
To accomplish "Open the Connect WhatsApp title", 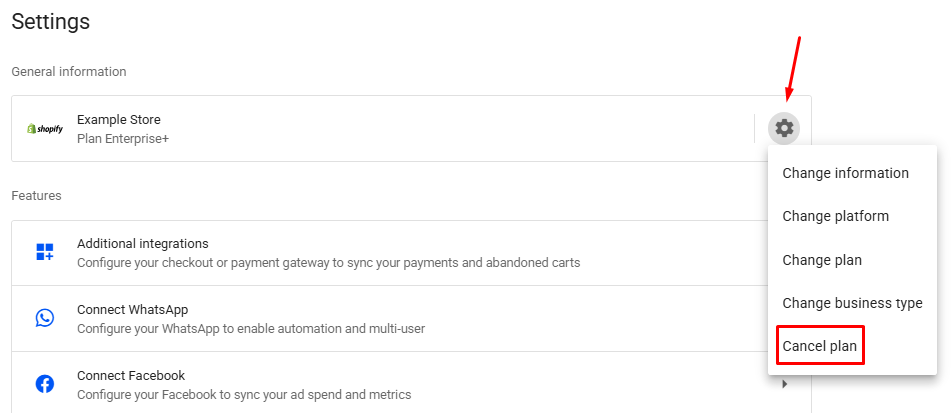I will [x=132, y=310].
